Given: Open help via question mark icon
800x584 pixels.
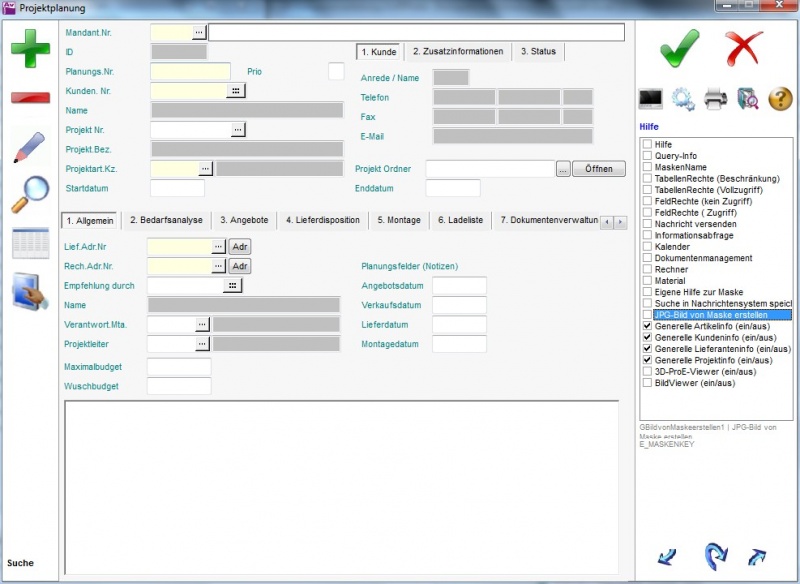Looking at the screenshot, I should click(780, 98).
